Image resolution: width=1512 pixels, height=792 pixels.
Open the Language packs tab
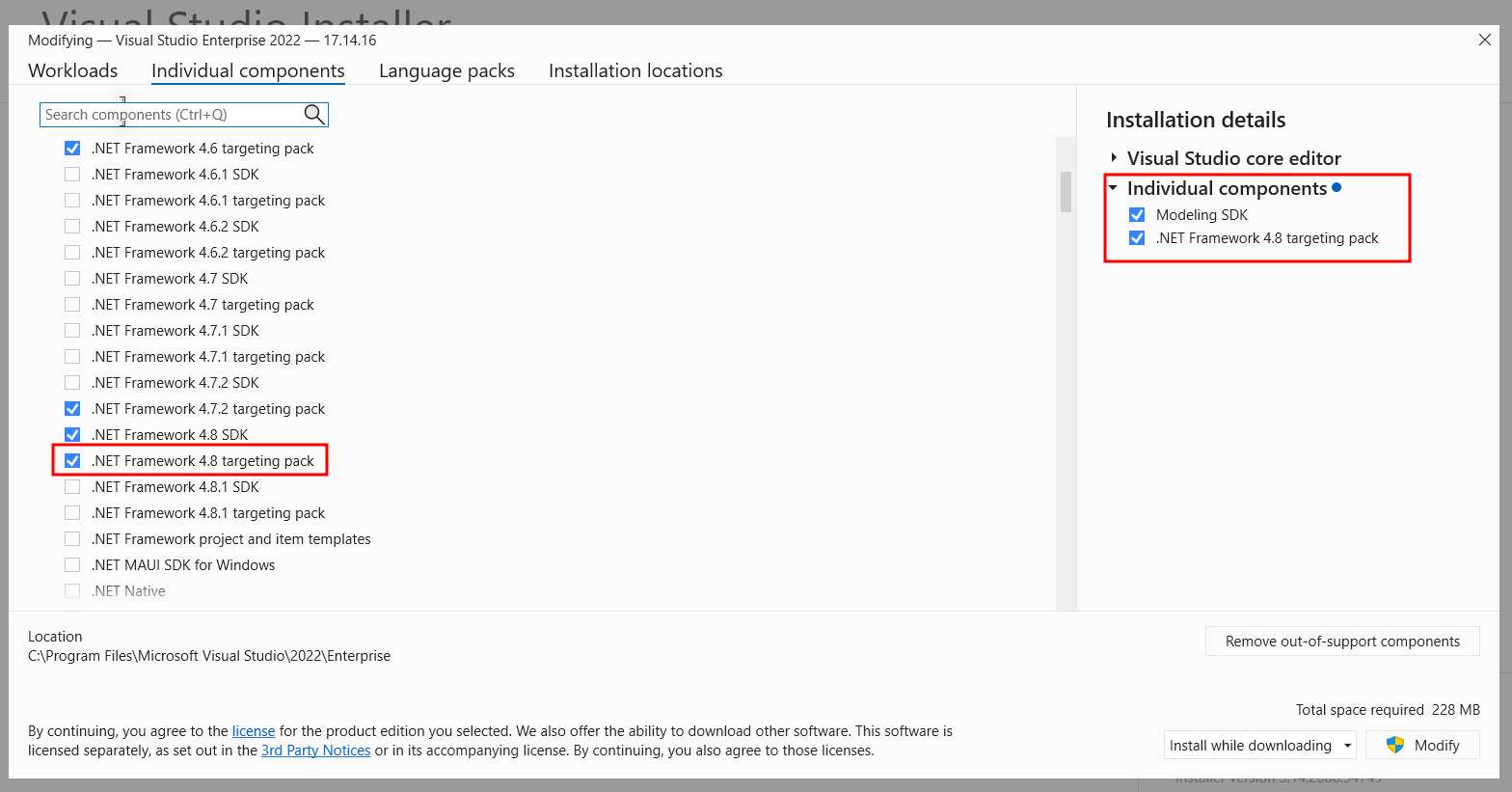446,70
